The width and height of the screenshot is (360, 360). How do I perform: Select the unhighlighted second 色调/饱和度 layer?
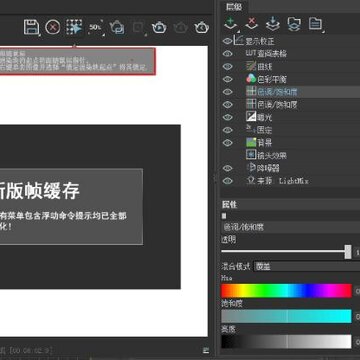click(290, 105)
